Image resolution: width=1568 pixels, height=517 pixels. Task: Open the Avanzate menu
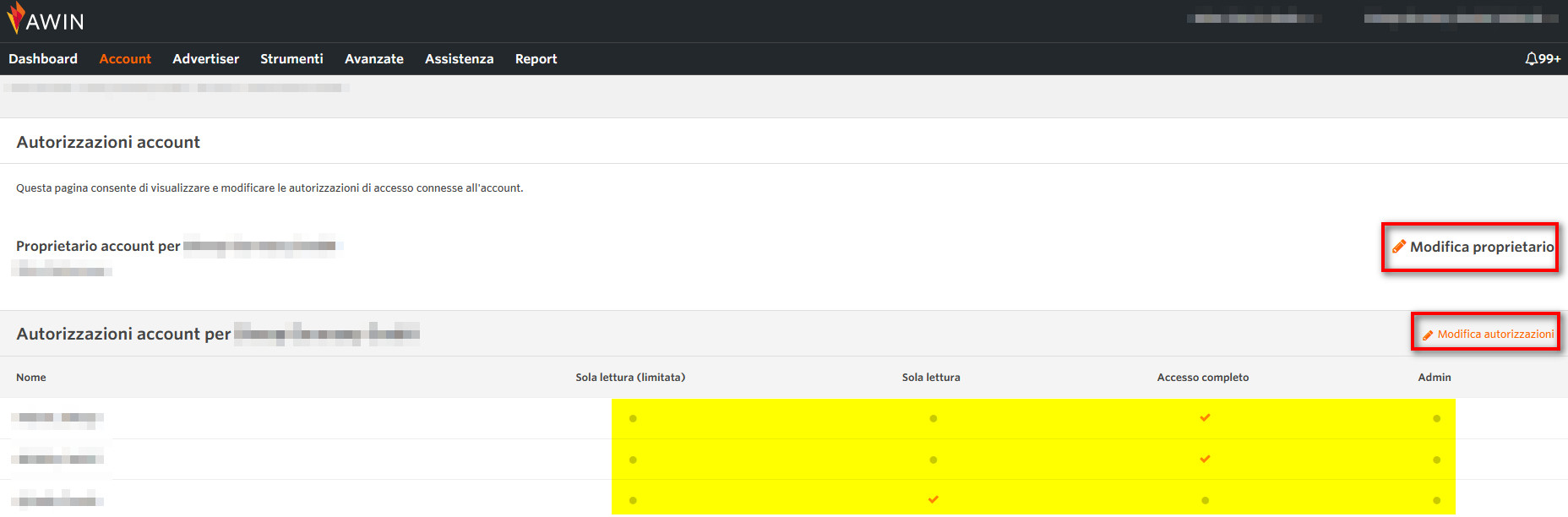373,59
